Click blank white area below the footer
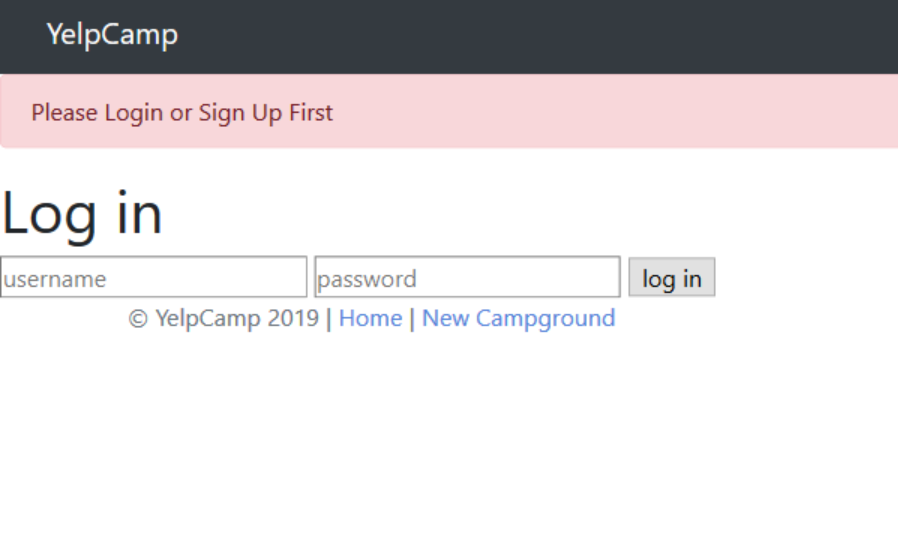This screenshot has height=549, width=898. (x=449, y=447)
